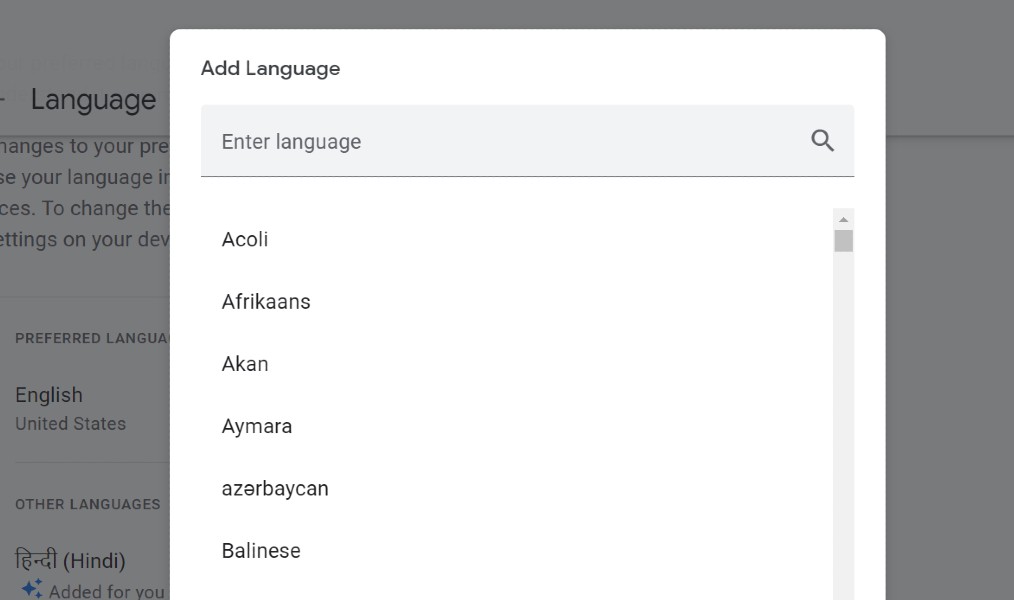This screenshot has width=1014, height=600.
Task: Open the Hindi language entry
Action: point(70,560)
